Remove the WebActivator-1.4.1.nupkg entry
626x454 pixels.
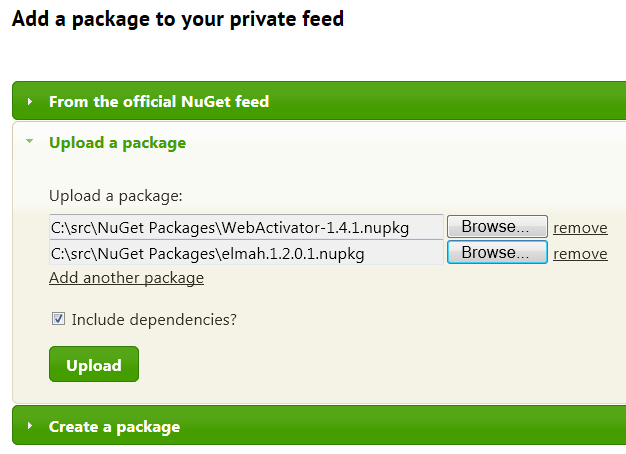click(580, 228)
